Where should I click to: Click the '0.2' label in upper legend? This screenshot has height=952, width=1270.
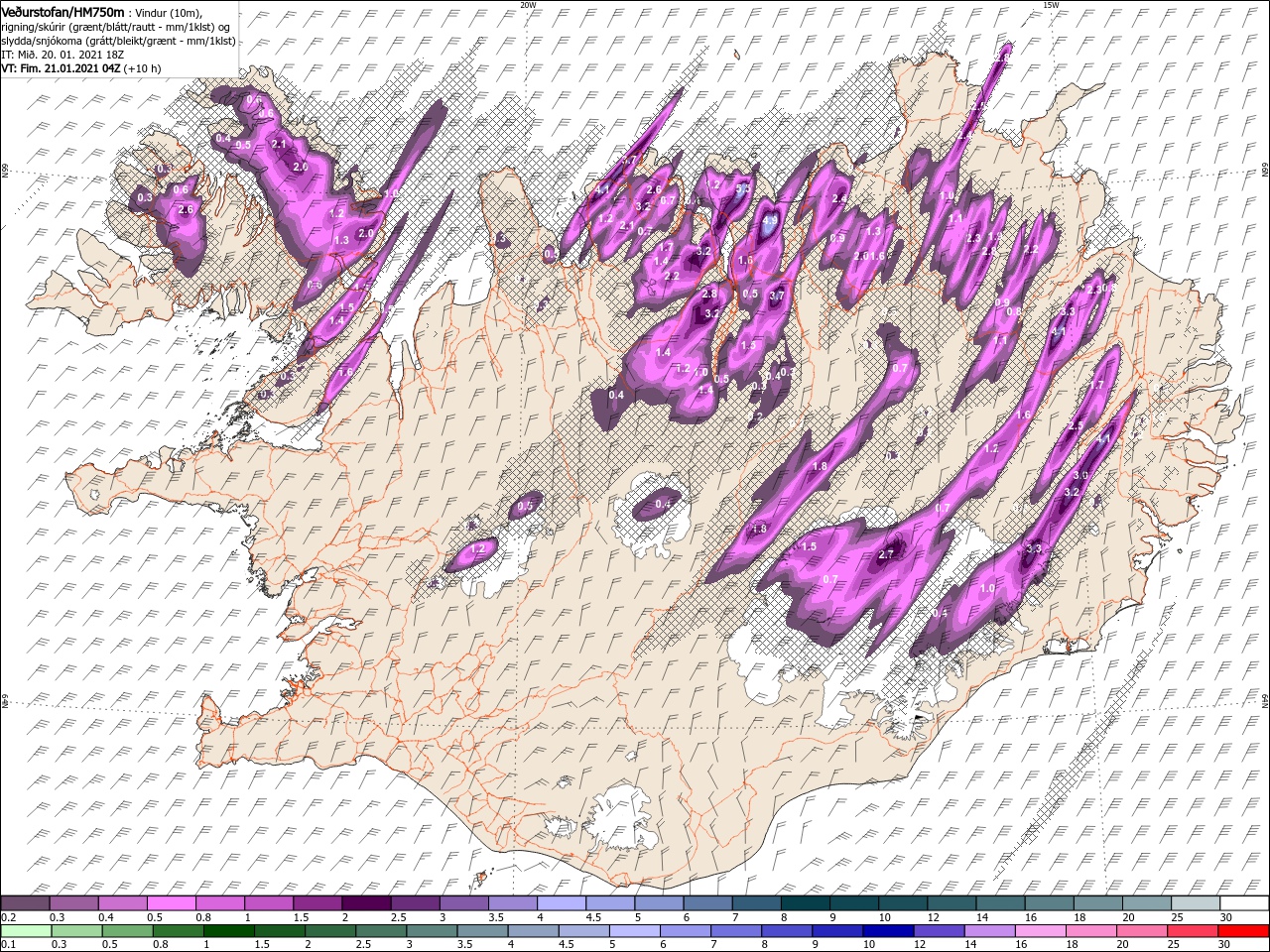pos(9,918)
